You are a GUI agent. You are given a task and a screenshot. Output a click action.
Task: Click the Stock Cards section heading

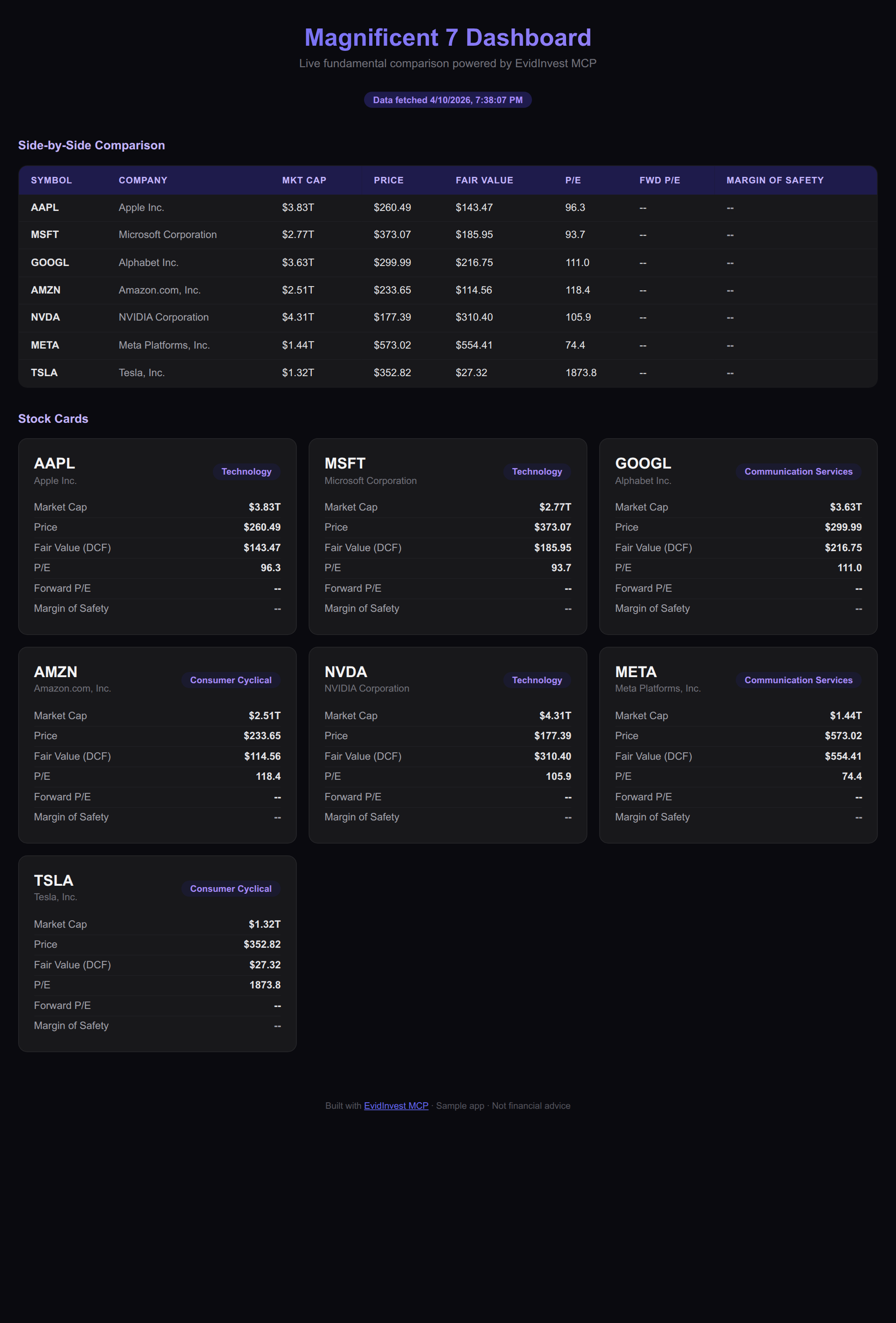pyautogui.click(x=53, y=419)
